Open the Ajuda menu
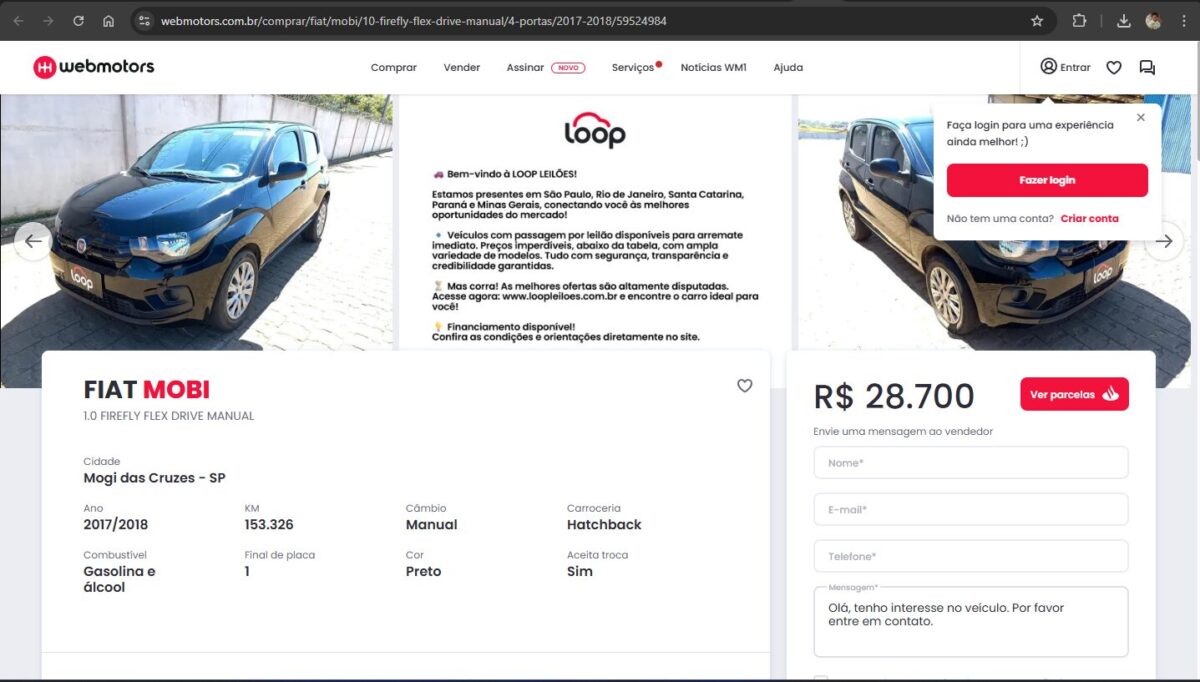The width and height of the screenshot is (1200, 682). 788,67
